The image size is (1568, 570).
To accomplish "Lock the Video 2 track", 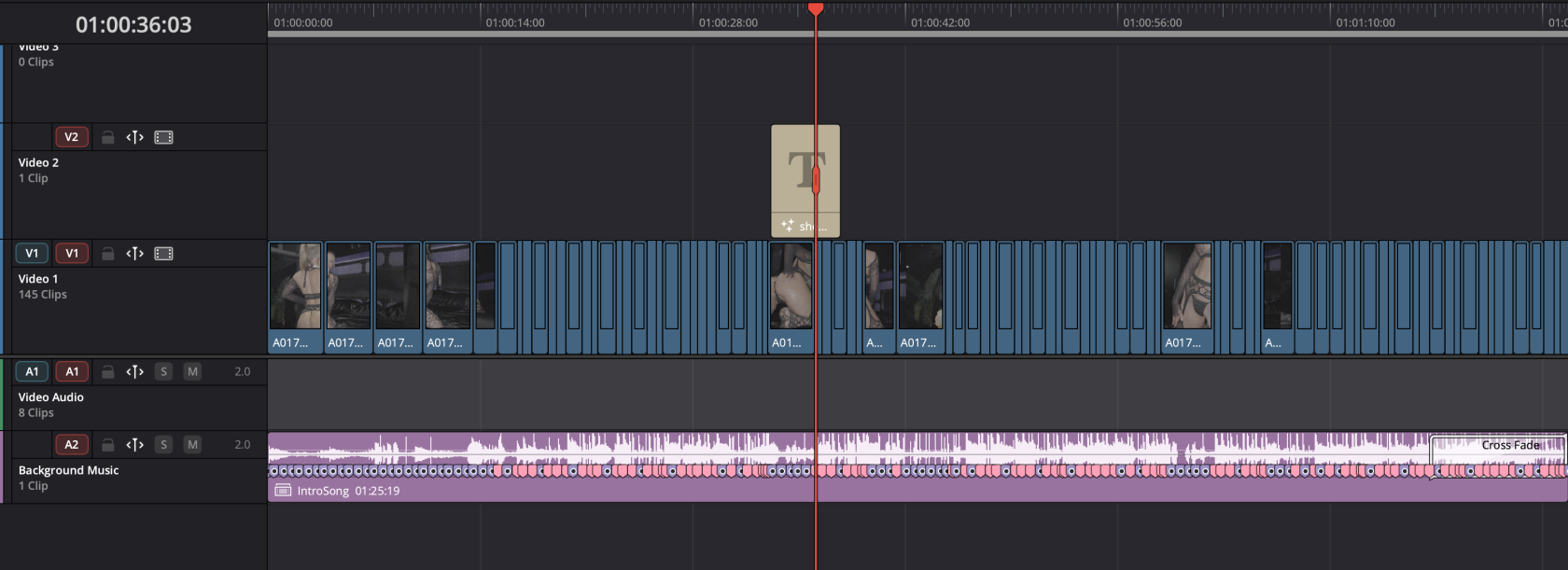I will 108,137.
